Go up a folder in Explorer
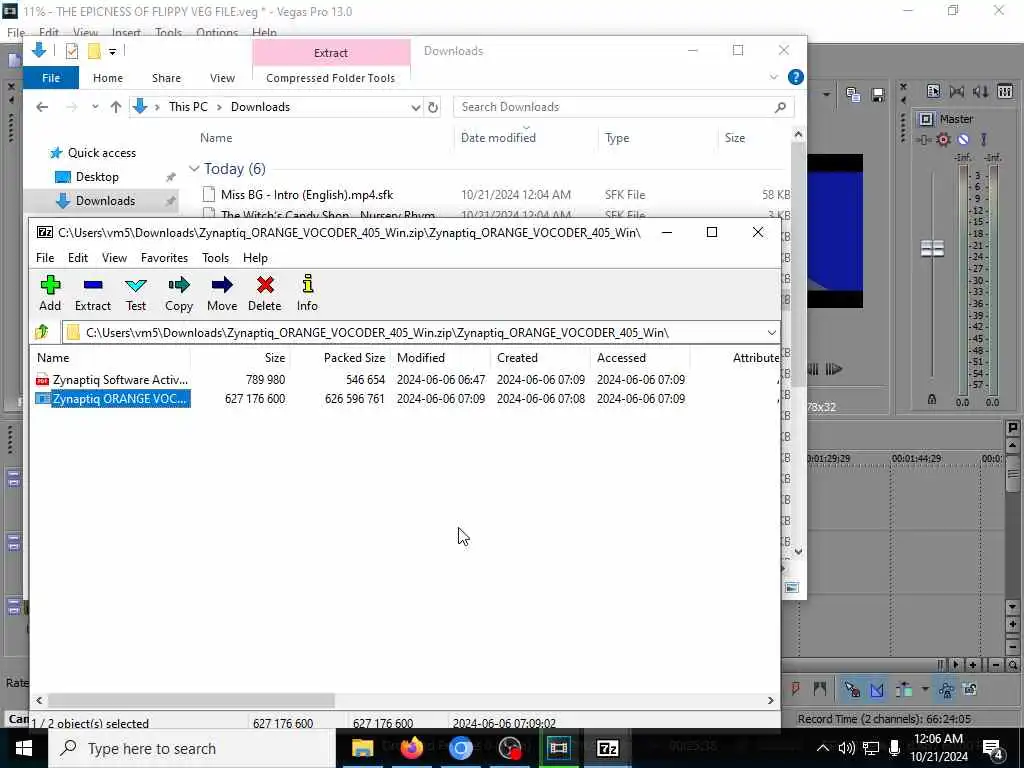The image size is (1024, 768). click(116, 107)
